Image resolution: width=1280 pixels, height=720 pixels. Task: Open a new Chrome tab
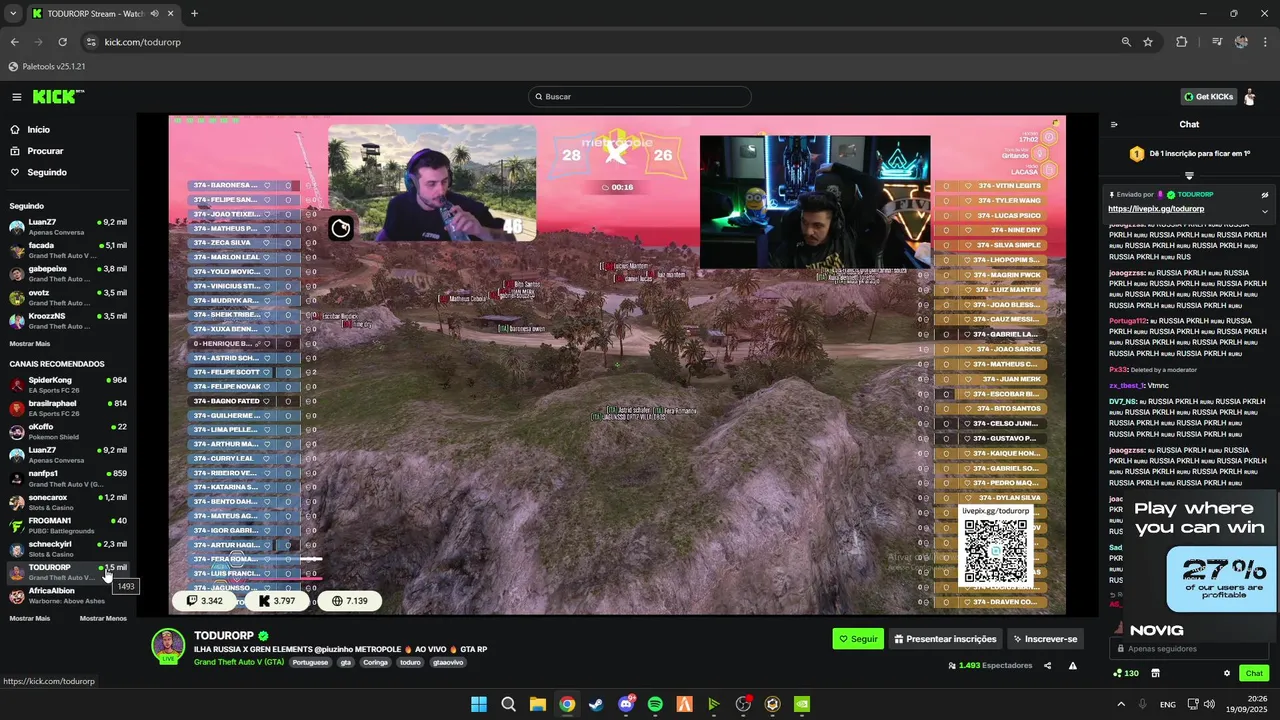[194, 14]
